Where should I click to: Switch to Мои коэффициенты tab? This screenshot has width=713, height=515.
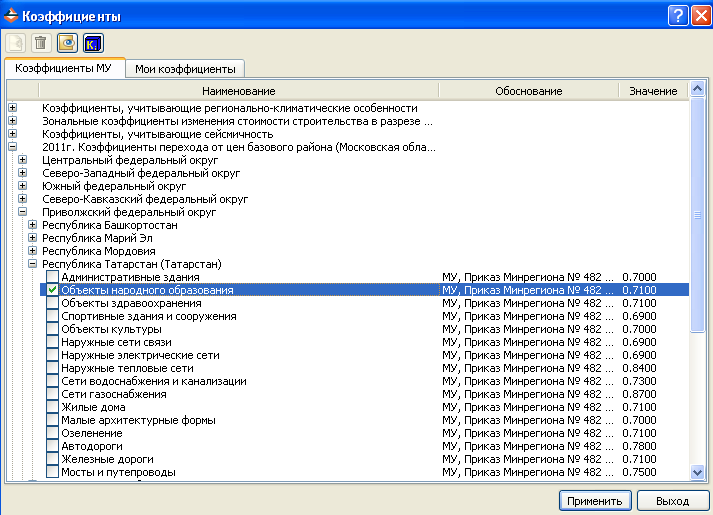point(186,69)
